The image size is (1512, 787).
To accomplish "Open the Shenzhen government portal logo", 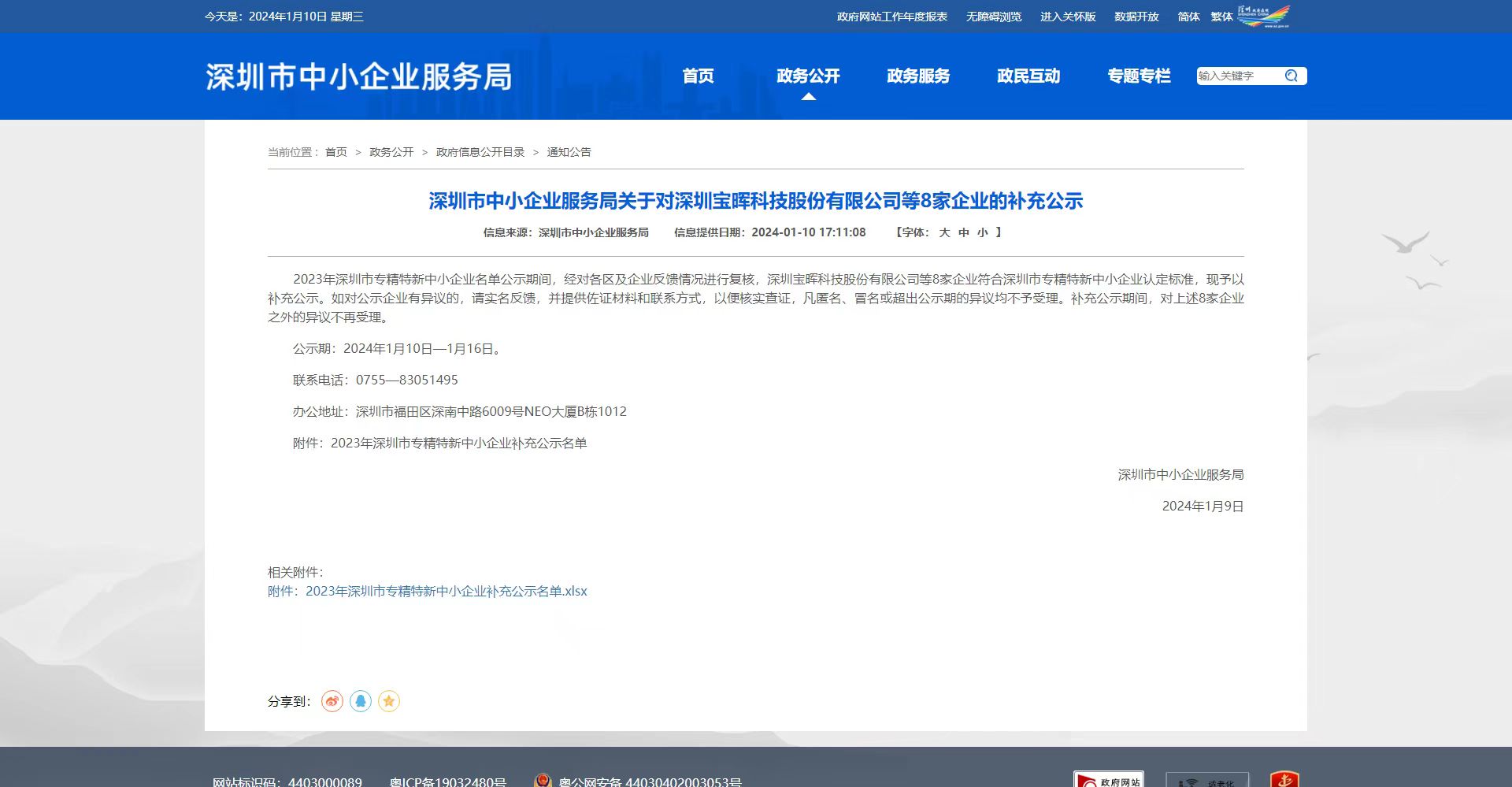I will pos(1263,16).
